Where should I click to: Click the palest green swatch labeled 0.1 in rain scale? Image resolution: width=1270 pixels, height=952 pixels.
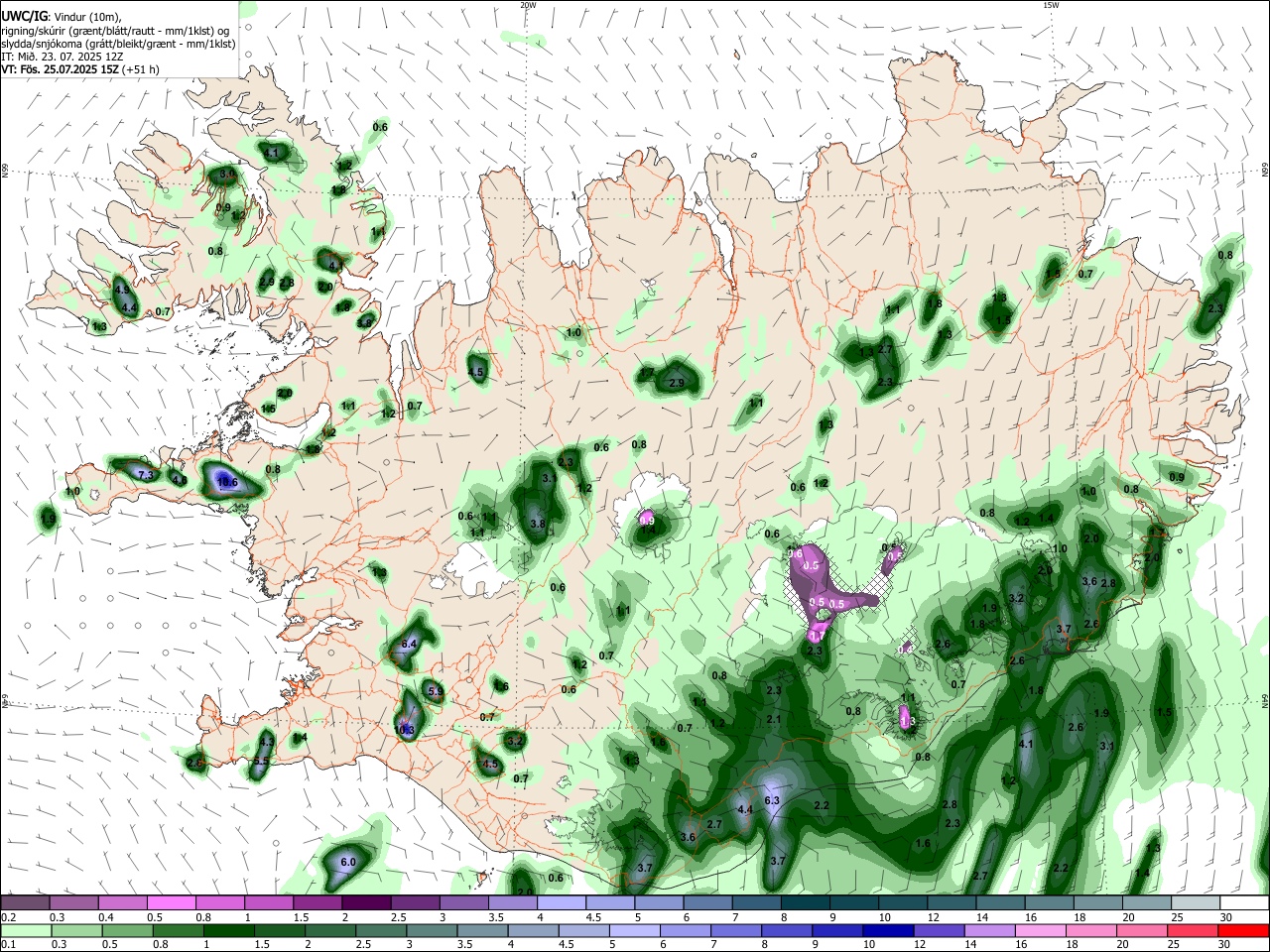[26, 930]
